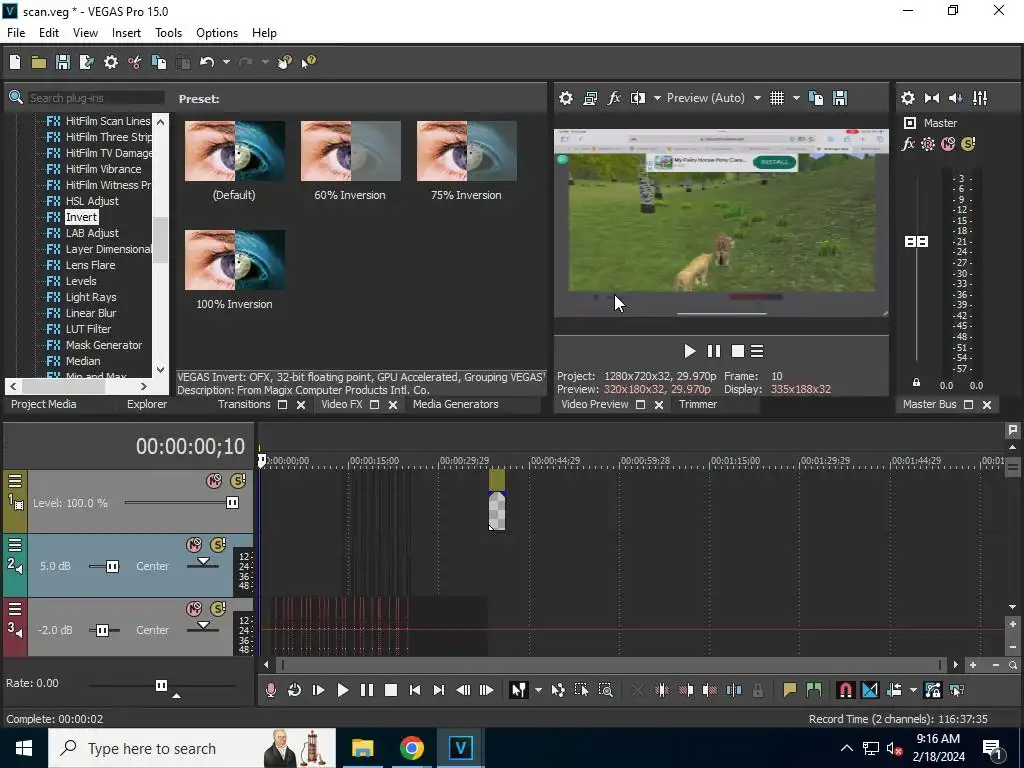Screen dimensions: 1024x768
Task: Open the Options menu
Action: (x=217, y=33)
